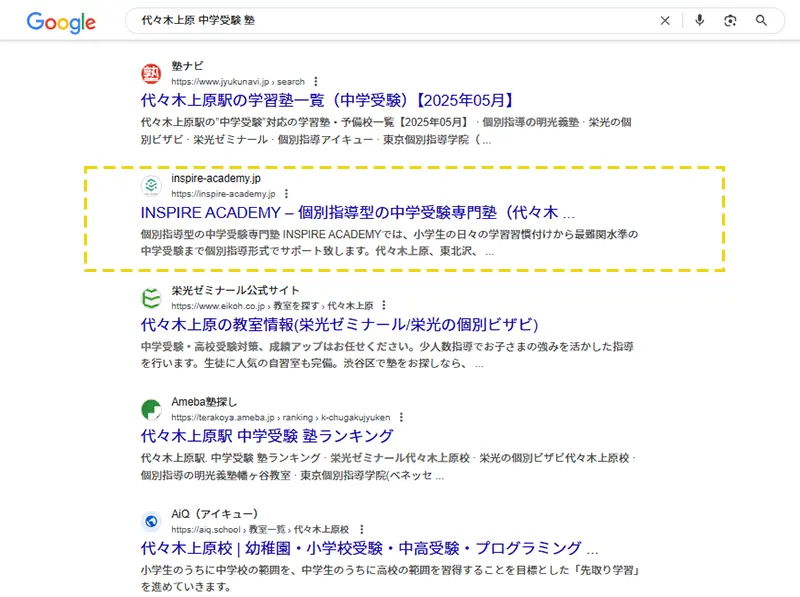Open 代々木上原駅の学習塾一覧（中学受験）result title
Image resolution: width=800 pixels, height=597 pixels.
tap(328, 101)
